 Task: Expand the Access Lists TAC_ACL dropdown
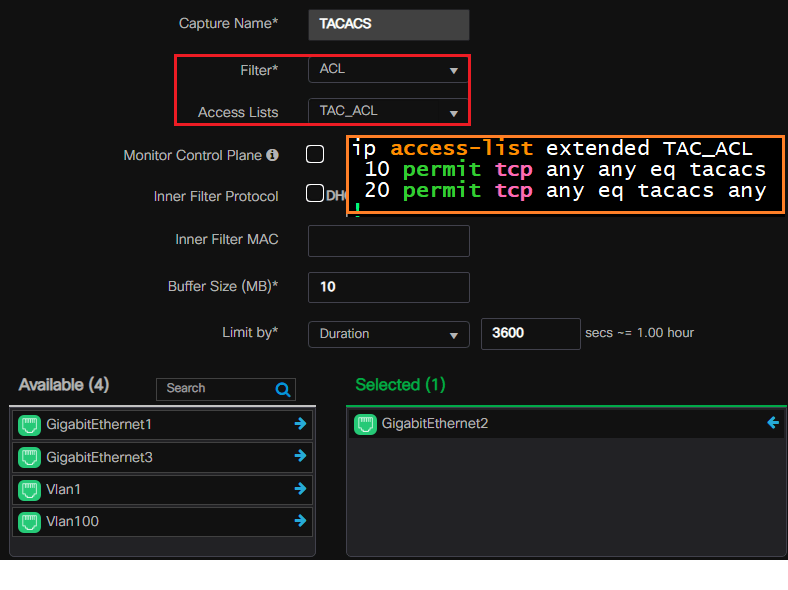(x=388, y=111)
